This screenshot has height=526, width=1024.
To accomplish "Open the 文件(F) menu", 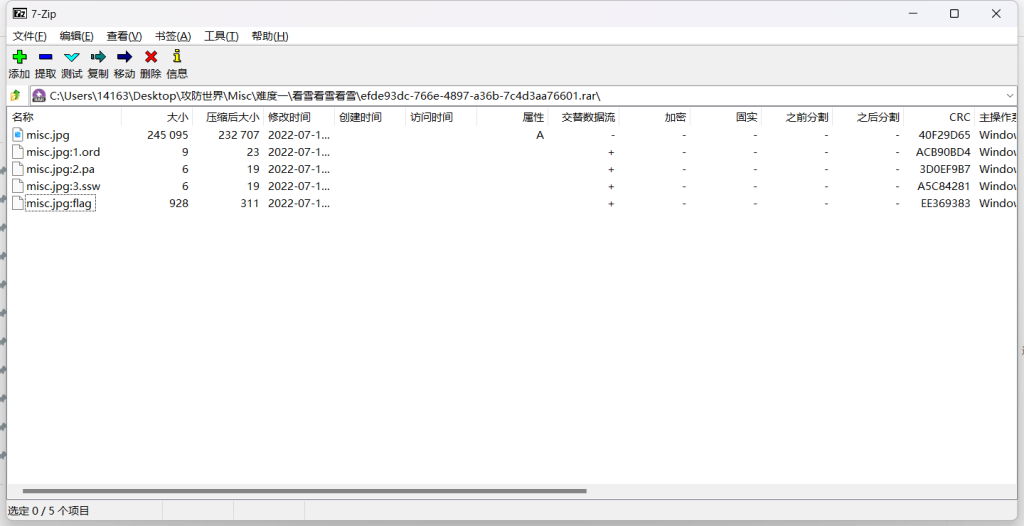I will [29, 36].
